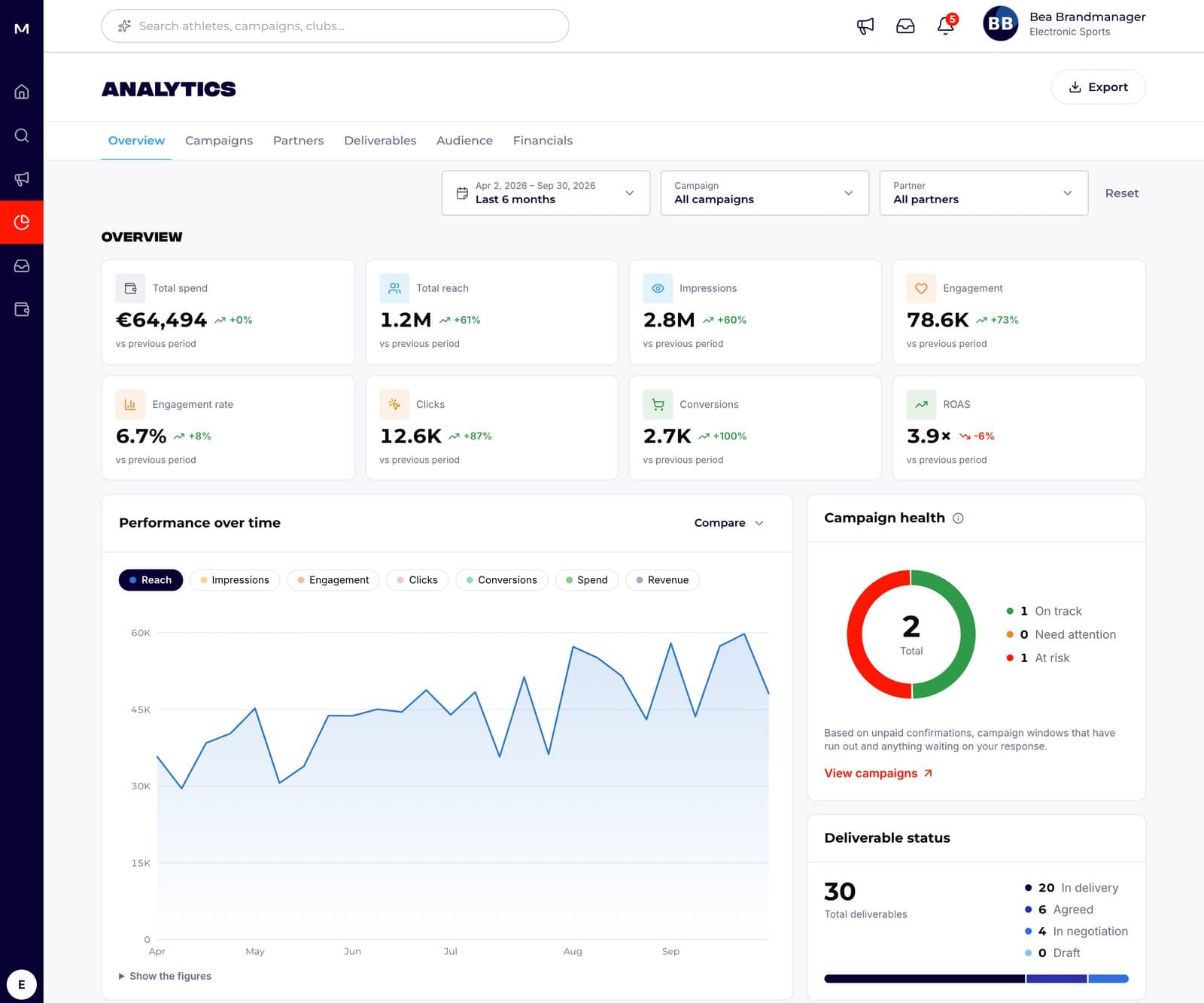This screenshot has width=1204, height=1003.
Task: Open the Wallet sidebar icon
Action: point(22,309)
